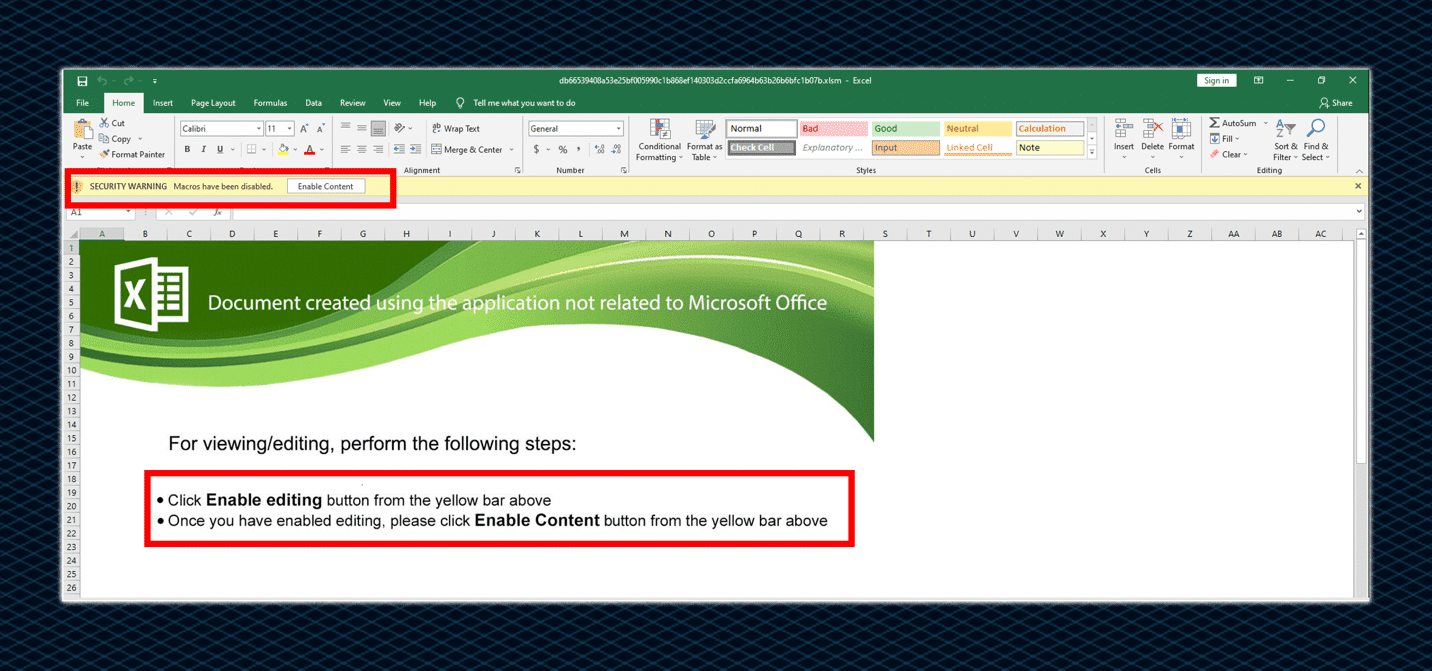Click the Sign in button
This screenshot has height=671, width=1432.
tap(1216, 81)
